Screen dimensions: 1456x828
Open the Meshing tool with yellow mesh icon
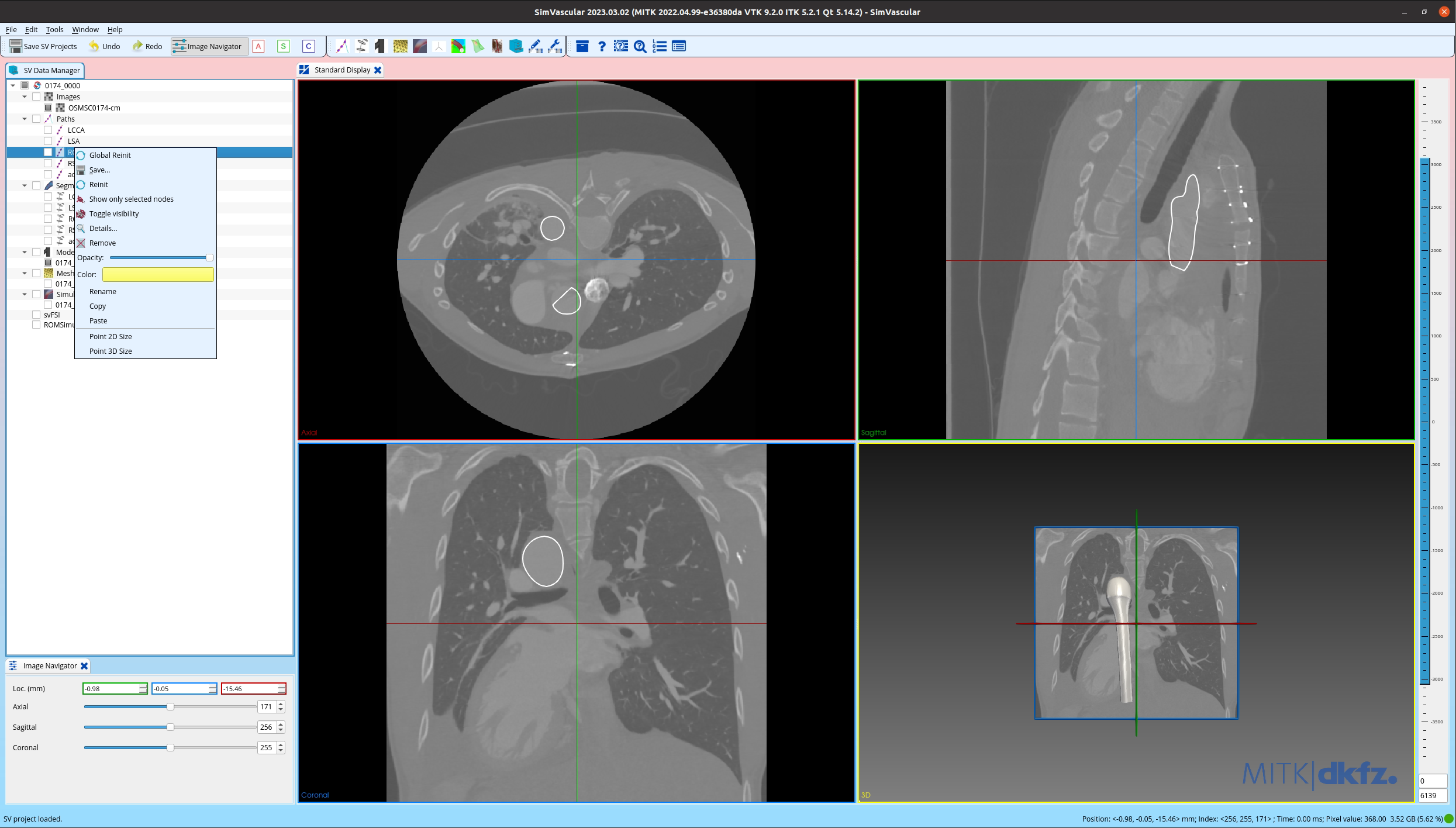[401, 46]
